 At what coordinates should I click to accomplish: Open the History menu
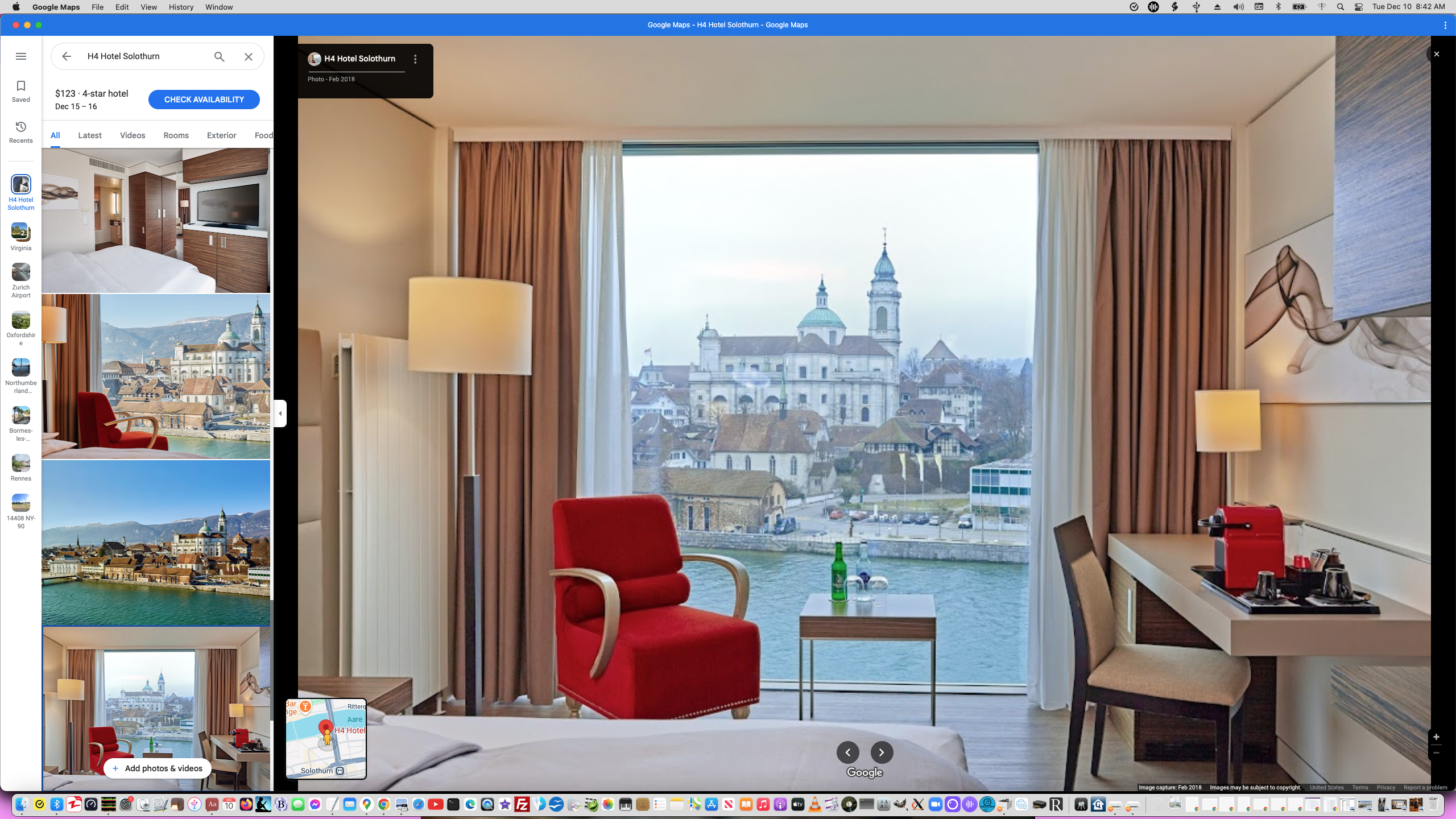[x=181, y=7]
